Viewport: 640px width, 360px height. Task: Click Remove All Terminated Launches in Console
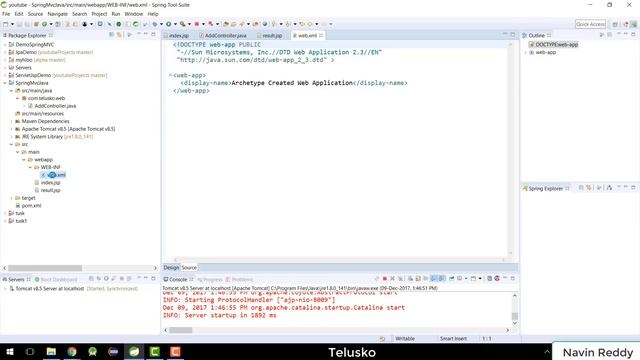tap(400, 279)
